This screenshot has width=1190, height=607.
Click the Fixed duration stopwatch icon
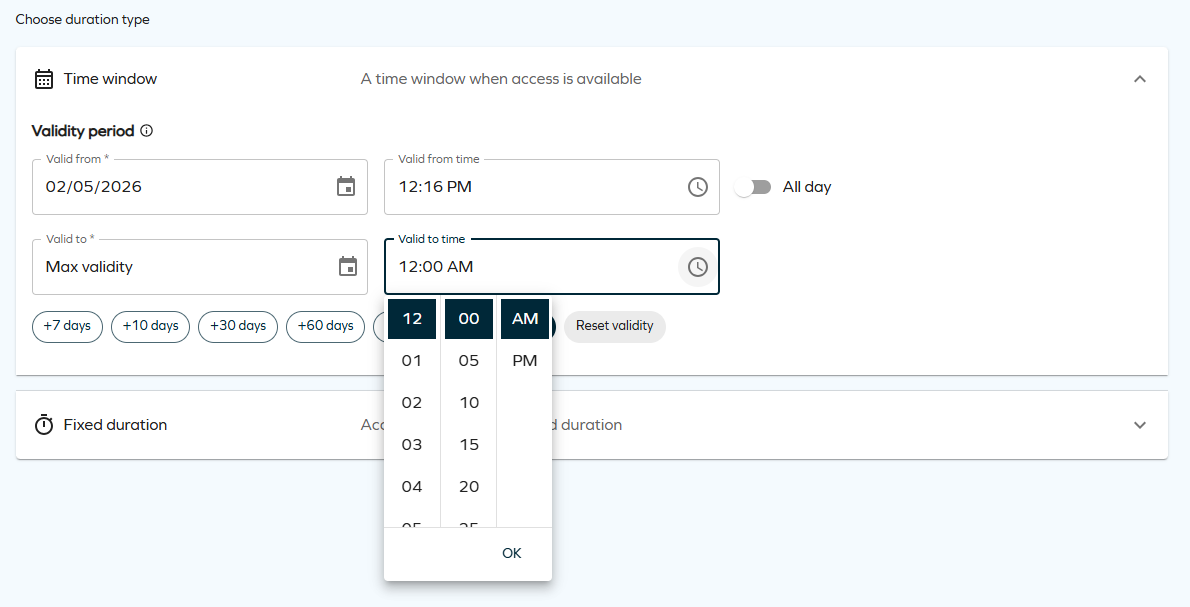44,424
